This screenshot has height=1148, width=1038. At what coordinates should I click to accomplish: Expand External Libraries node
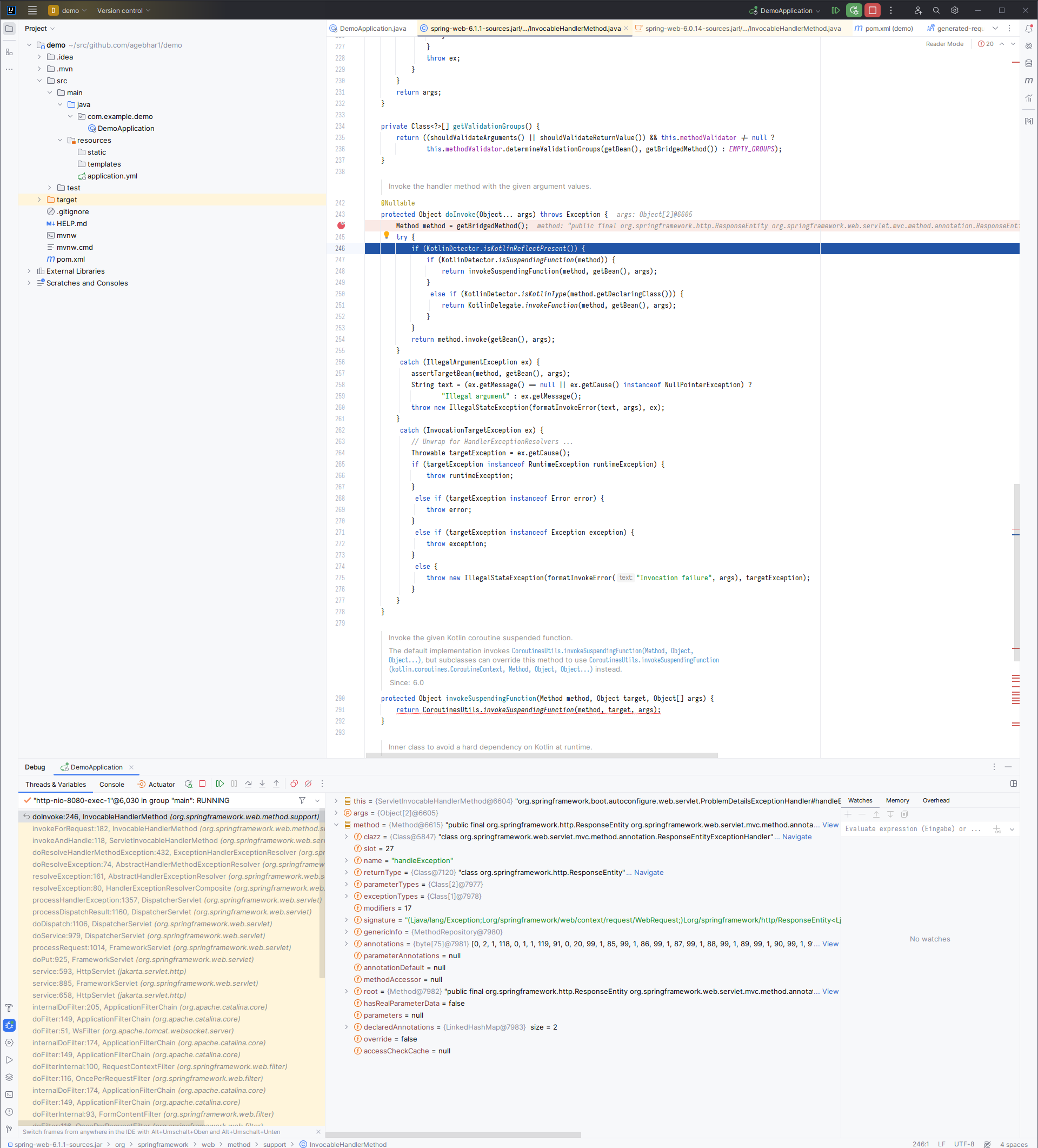pyautogui.click(x=29, y=271)
